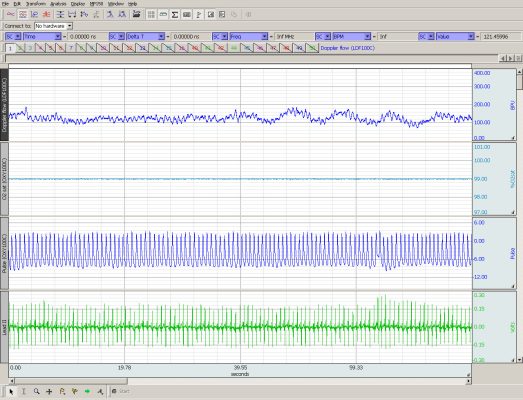The height and width of the screenshot is (400, 523).
Task: Select Pulse channel label tab
Action: [x=4, y=254]
